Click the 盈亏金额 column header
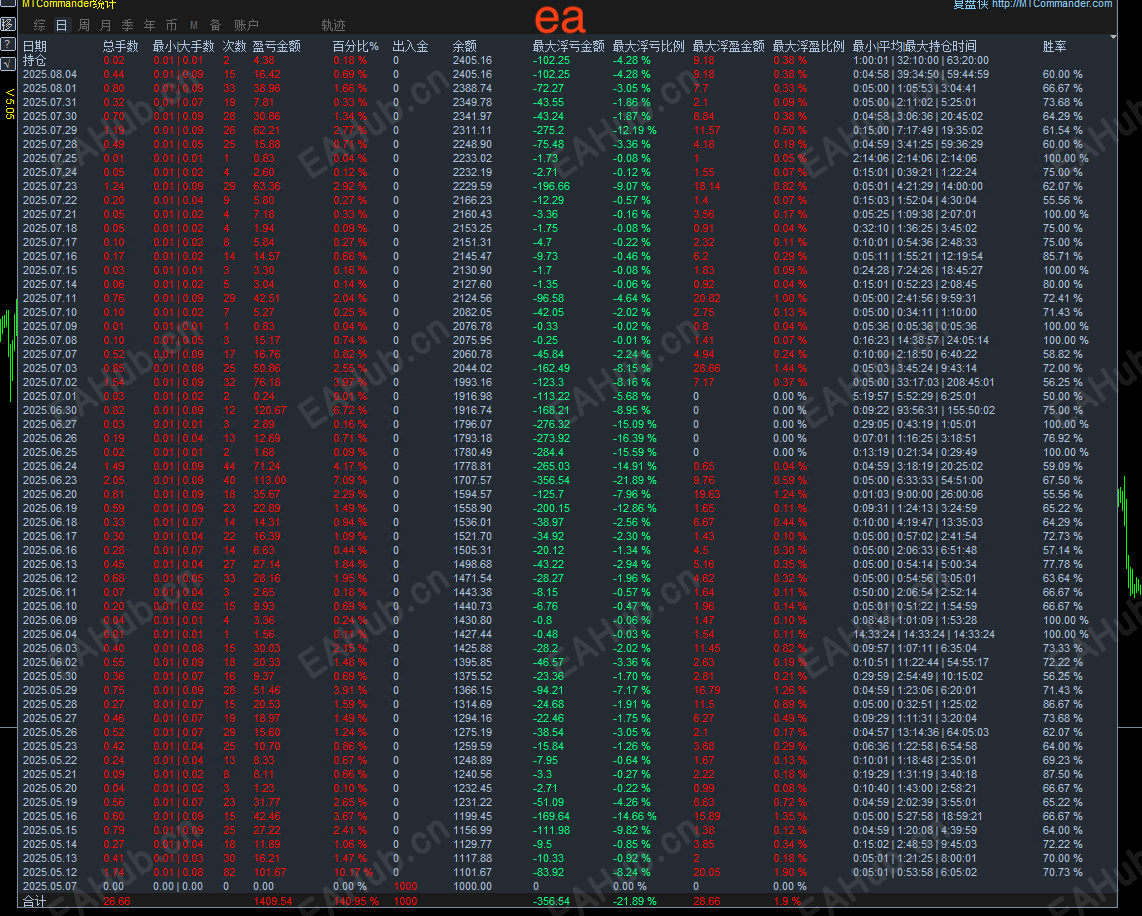Screen dimensions: 1142x916 point(277,46)
